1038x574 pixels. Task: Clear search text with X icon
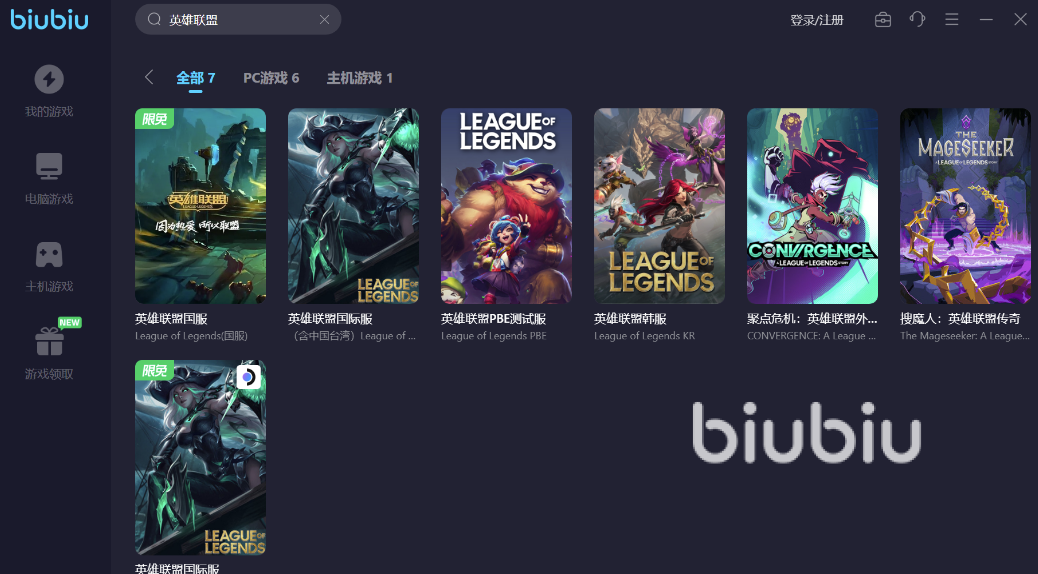tap(324, 20)
